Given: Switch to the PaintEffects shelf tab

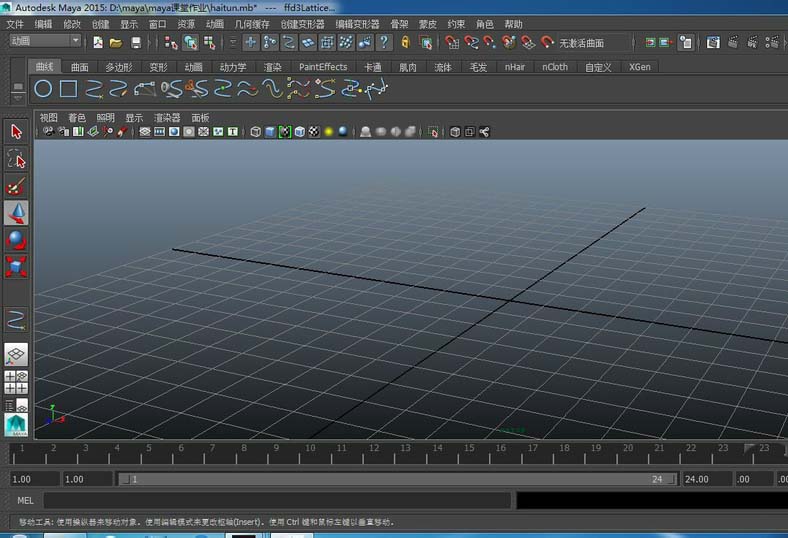Looking at the screenshot, I should [x=323, y=67].
